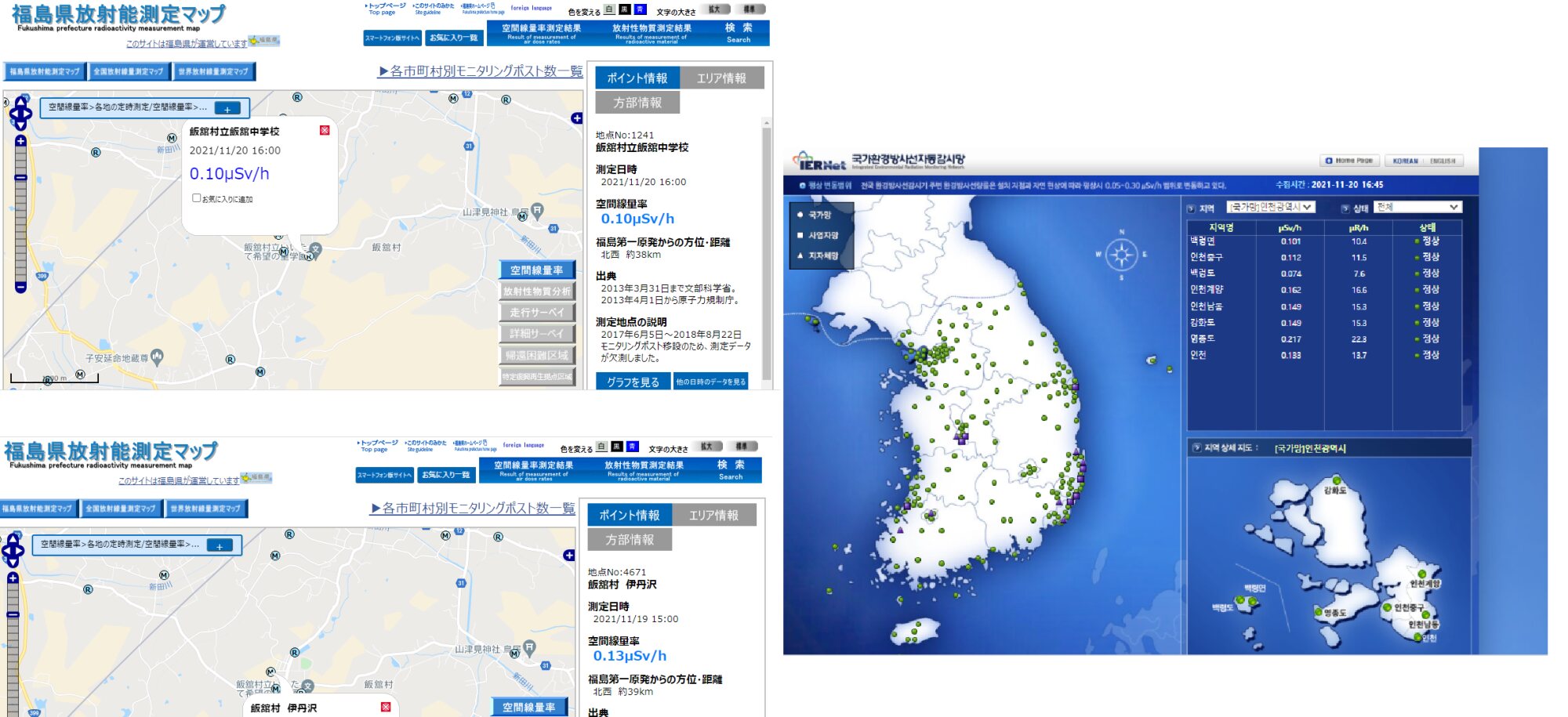The height and width of the screenshot is (717, 1568).
Task: Click the 子安延命地蔵尊 landmark pin on the map
Action: click(x=158, y=357)
